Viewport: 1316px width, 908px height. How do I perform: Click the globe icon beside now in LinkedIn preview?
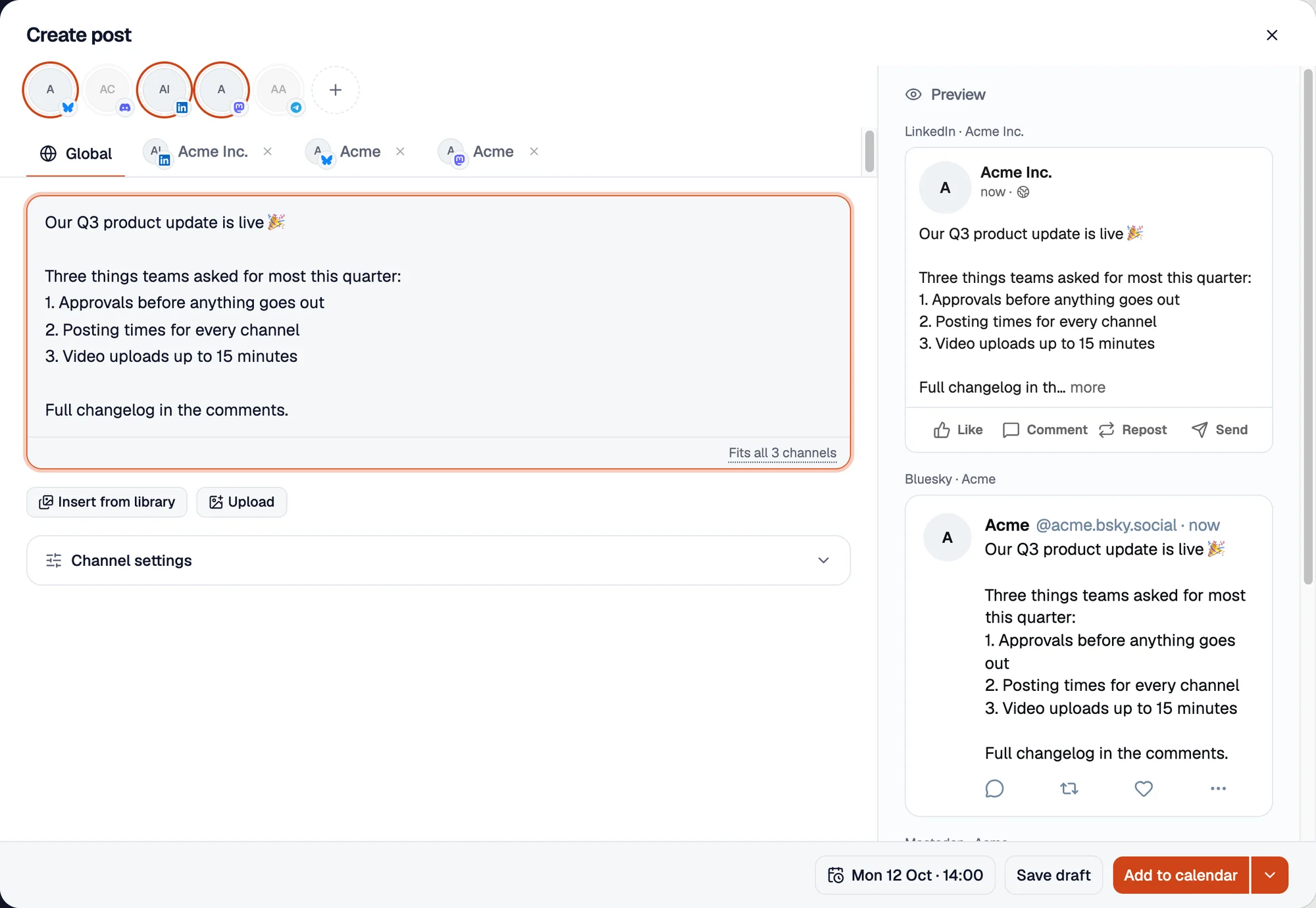pyautogui.click(x=1023, y=192)
